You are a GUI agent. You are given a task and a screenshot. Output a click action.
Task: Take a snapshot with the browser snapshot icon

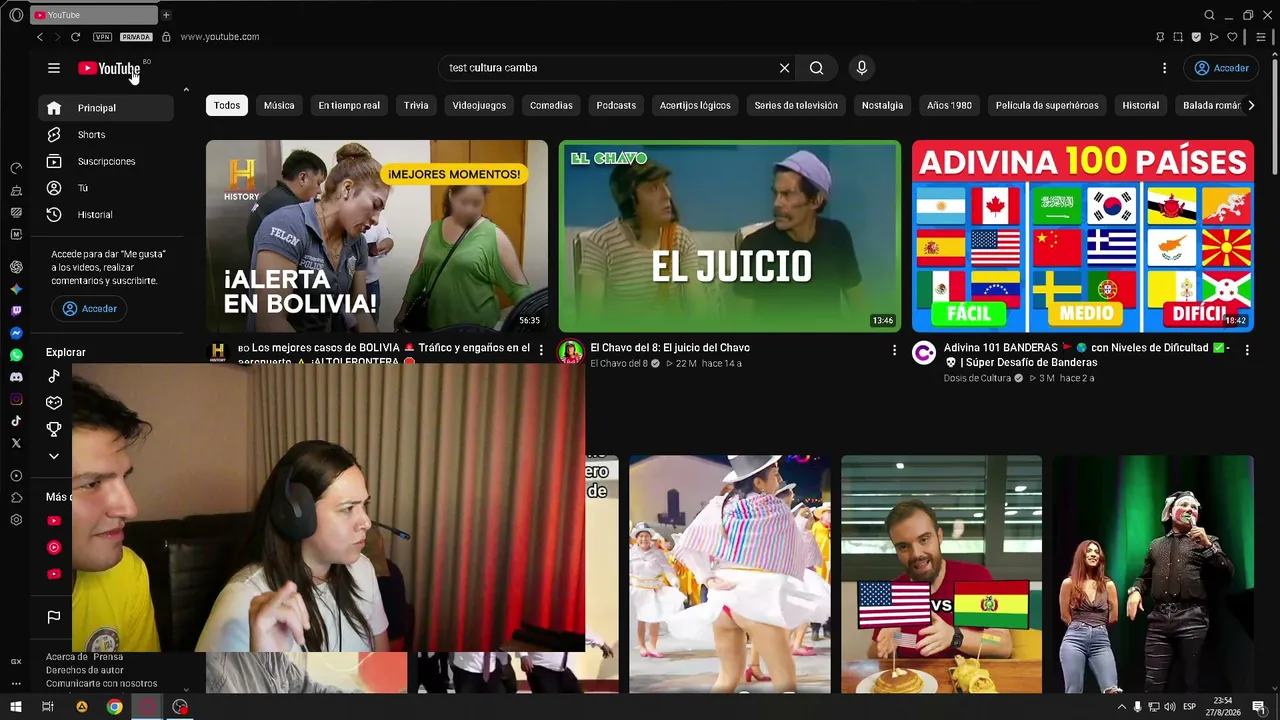(x=1178, y=37)
